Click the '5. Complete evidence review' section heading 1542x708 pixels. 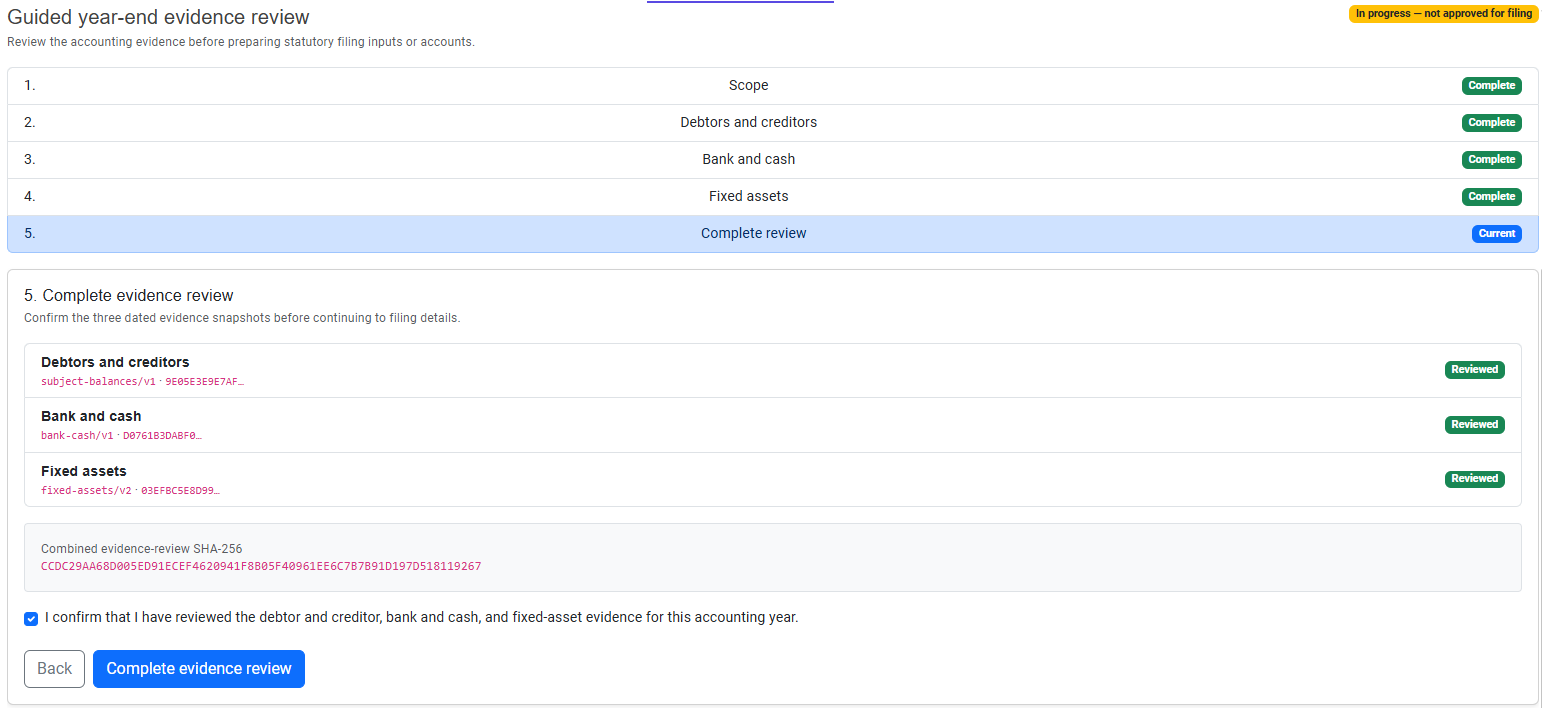[128, 296]
